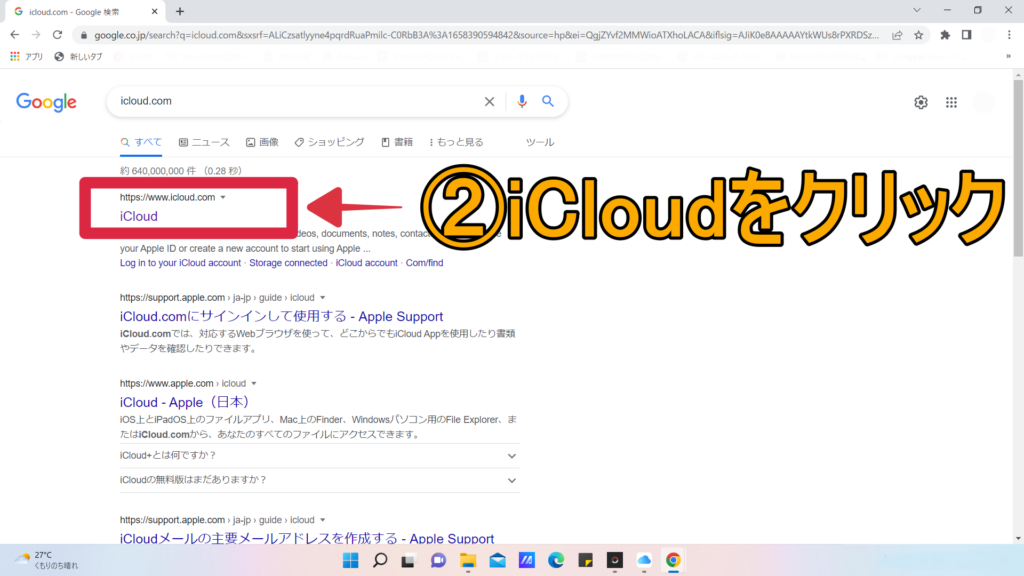Expand options arrow beside first support.apple.com URL
The image size is (1024, 576).
coord(323,298)
